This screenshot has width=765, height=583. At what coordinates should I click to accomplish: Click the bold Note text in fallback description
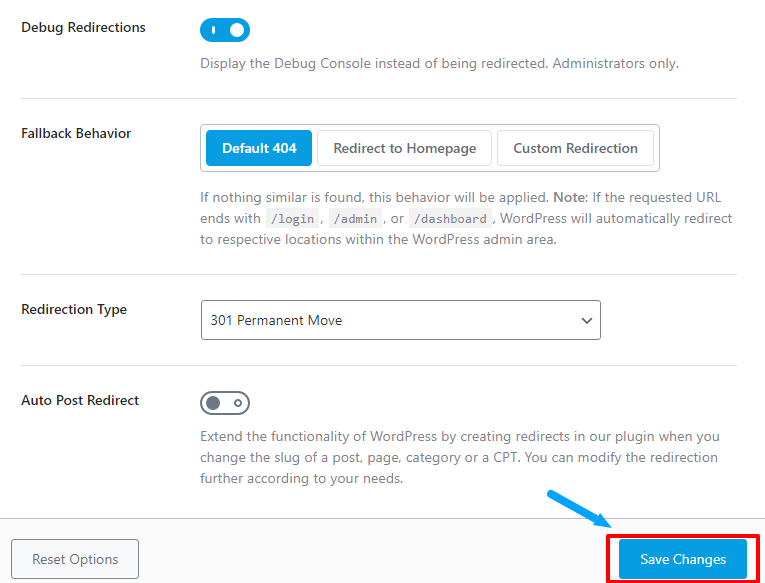click(x=572, y=197)
